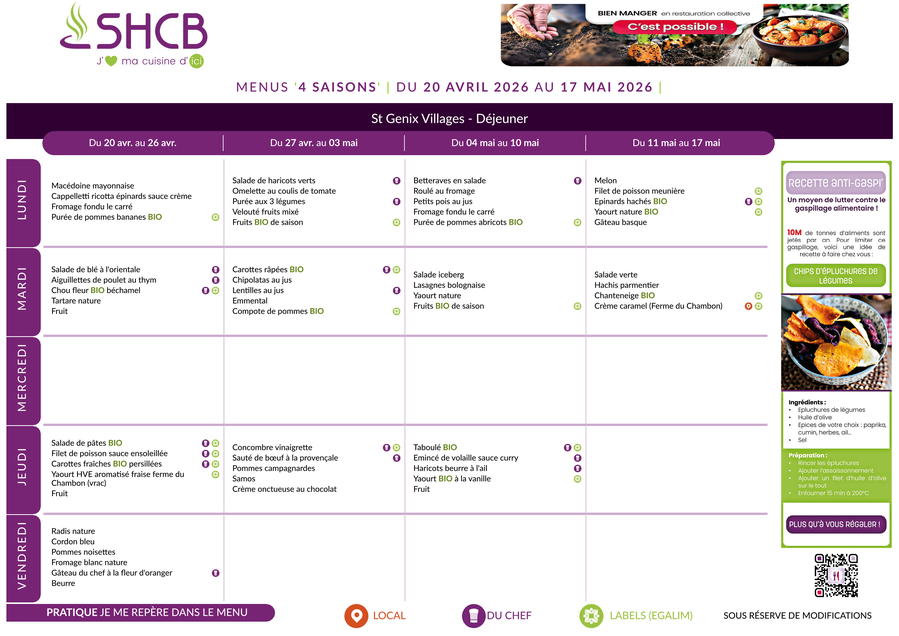Click chef icon beside Betteraves en salade
Viewport: 899px width, 636px height.
pyautogui.click(x=577, y=181)
